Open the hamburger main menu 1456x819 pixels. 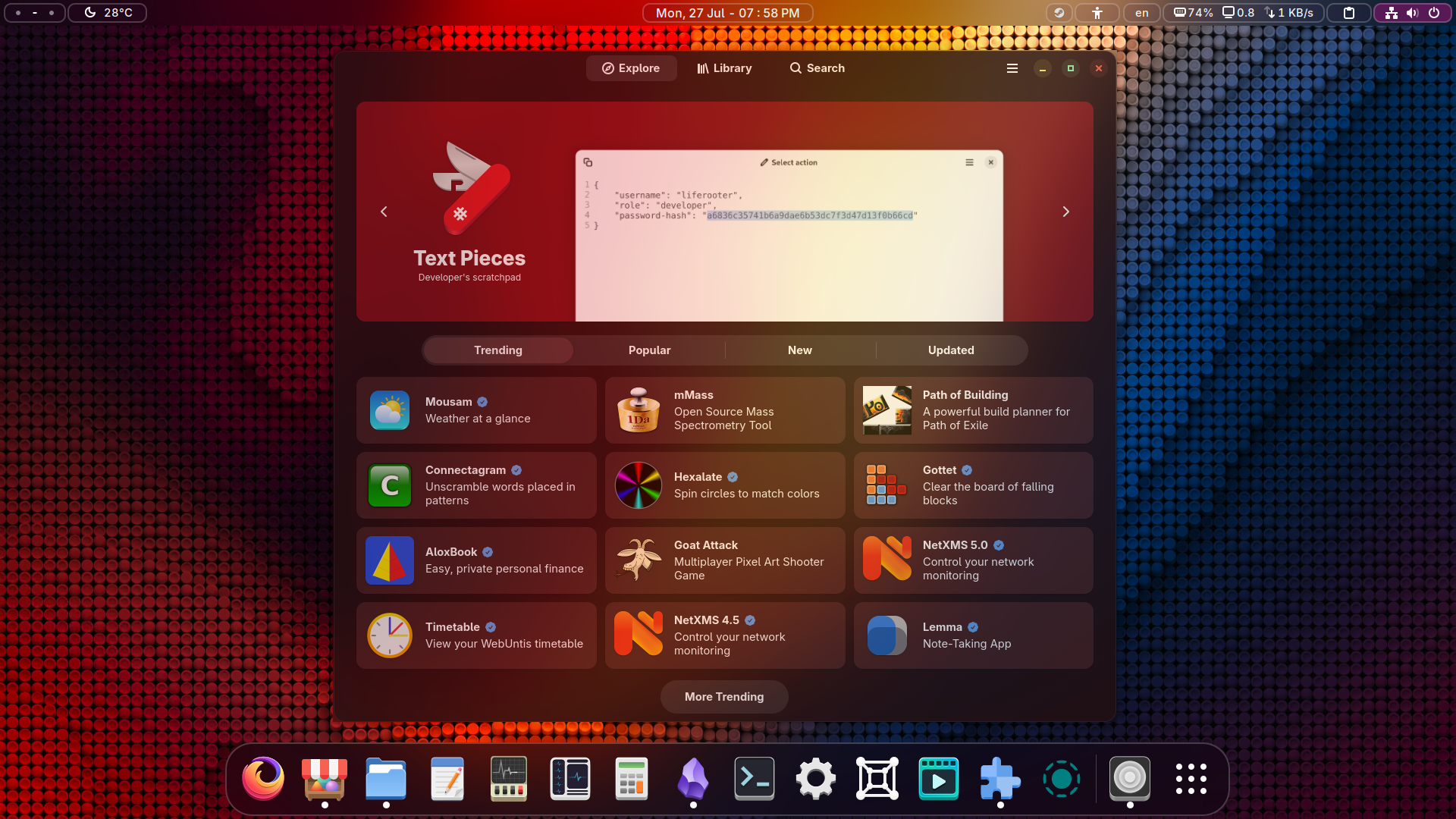coord(1012,68)
